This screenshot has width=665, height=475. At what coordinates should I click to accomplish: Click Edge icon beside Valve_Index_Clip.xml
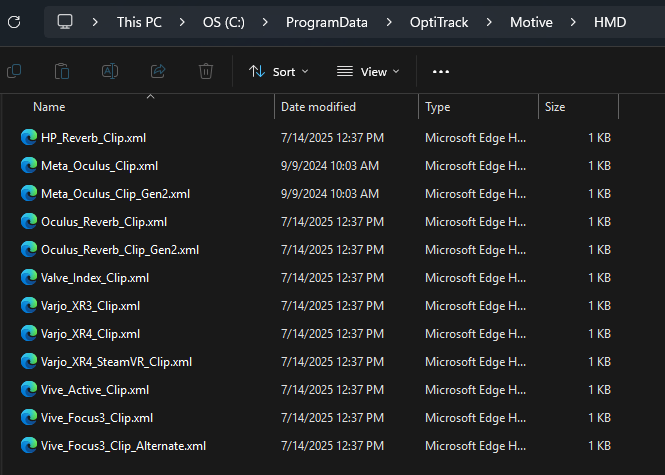29,277
